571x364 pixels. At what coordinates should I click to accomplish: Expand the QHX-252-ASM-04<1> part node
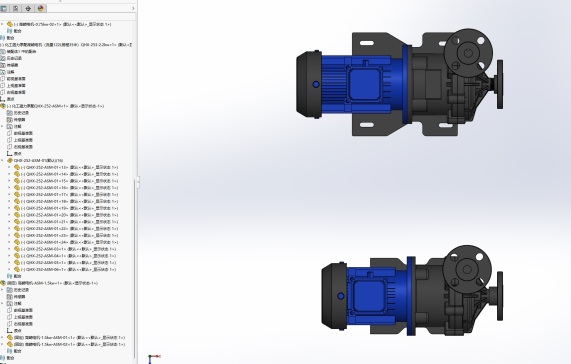9,256
